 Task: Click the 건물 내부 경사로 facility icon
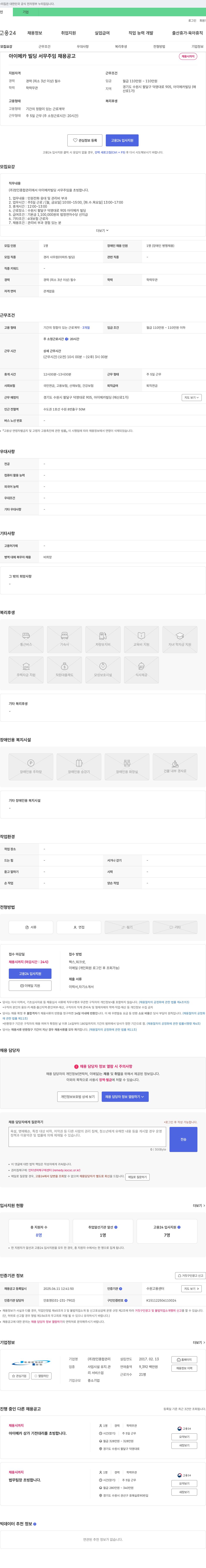coord(175,766)
